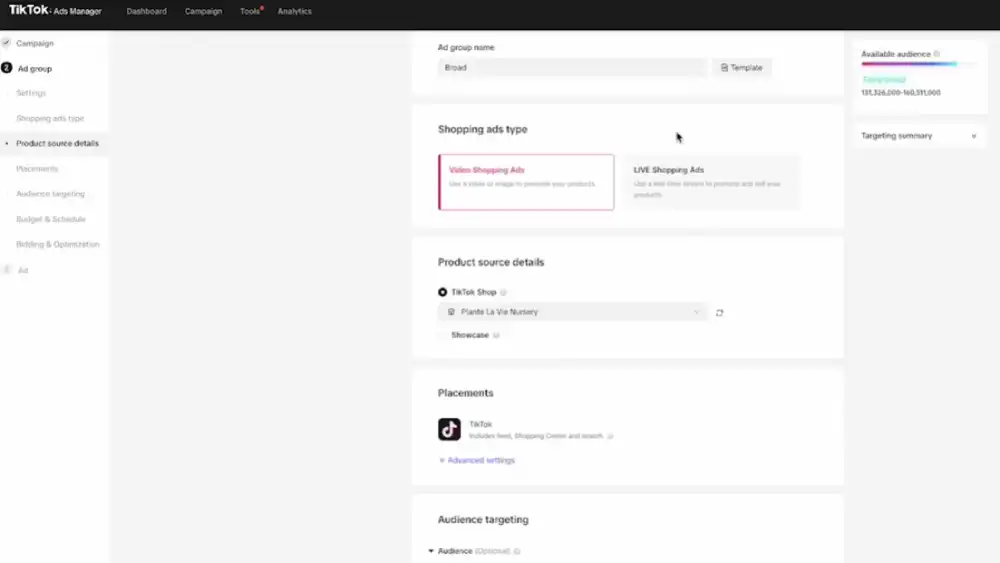Click the info icon next to Showcase

(x=496, y=335)
